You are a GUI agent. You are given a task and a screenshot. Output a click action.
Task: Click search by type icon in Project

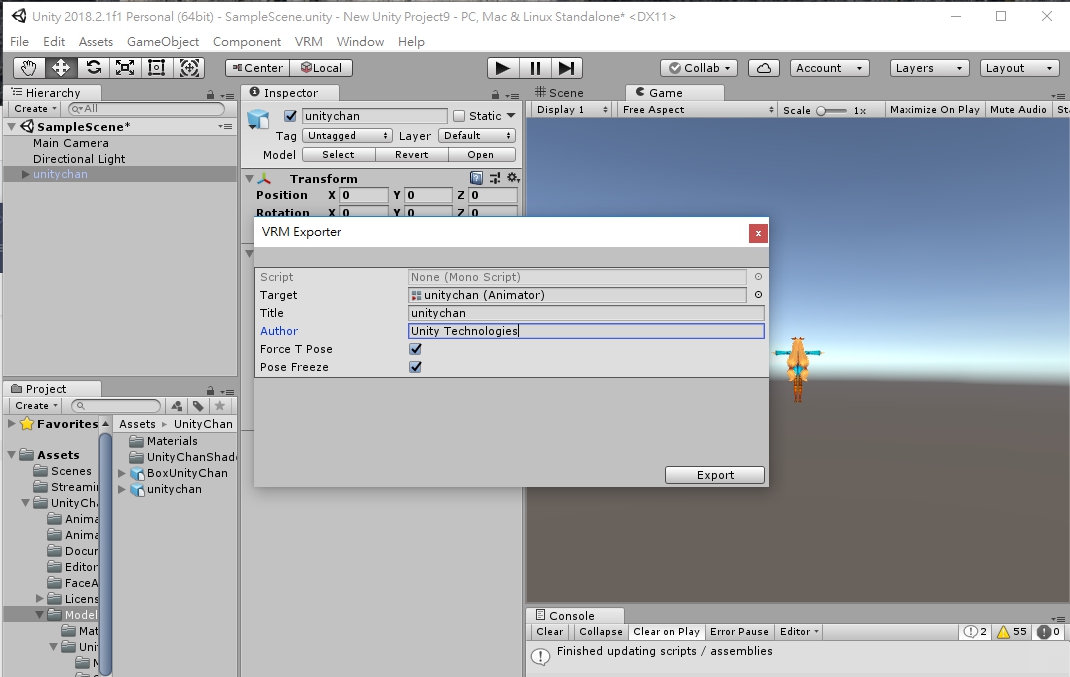(x=177, y=406)
